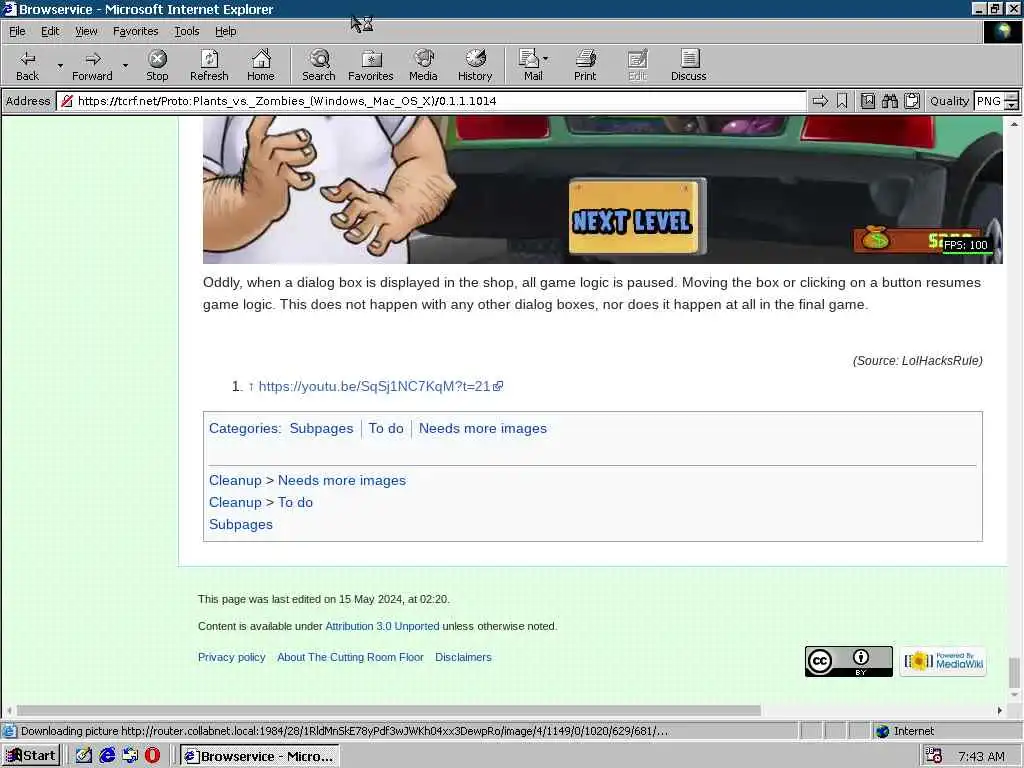This screenshot has width=1024, height=768.
Task: Open the Favorites toolbar pane
Action: (x=371, y=65)
